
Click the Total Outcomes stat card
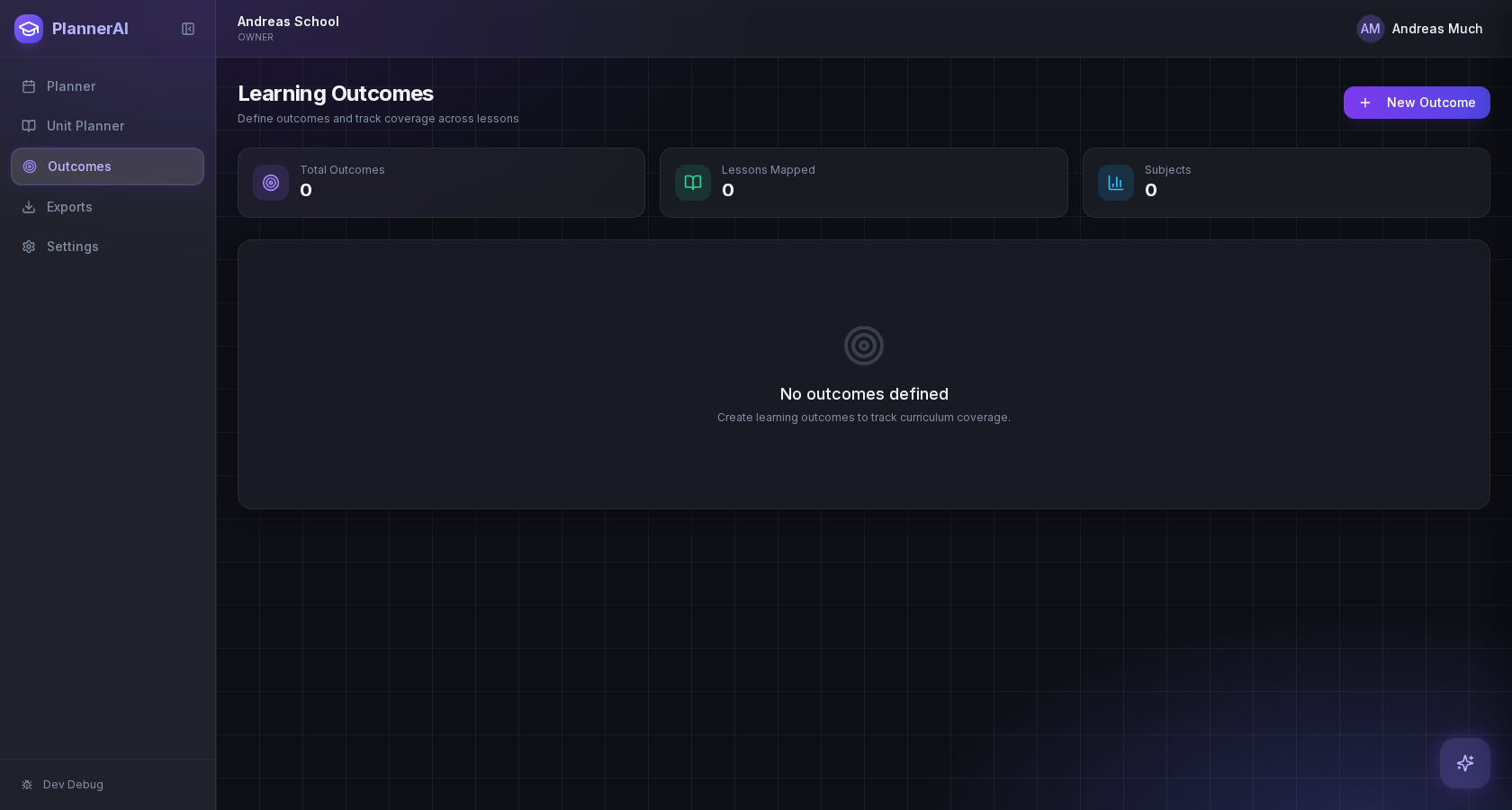pyautogui.click(x=441, y=183)
